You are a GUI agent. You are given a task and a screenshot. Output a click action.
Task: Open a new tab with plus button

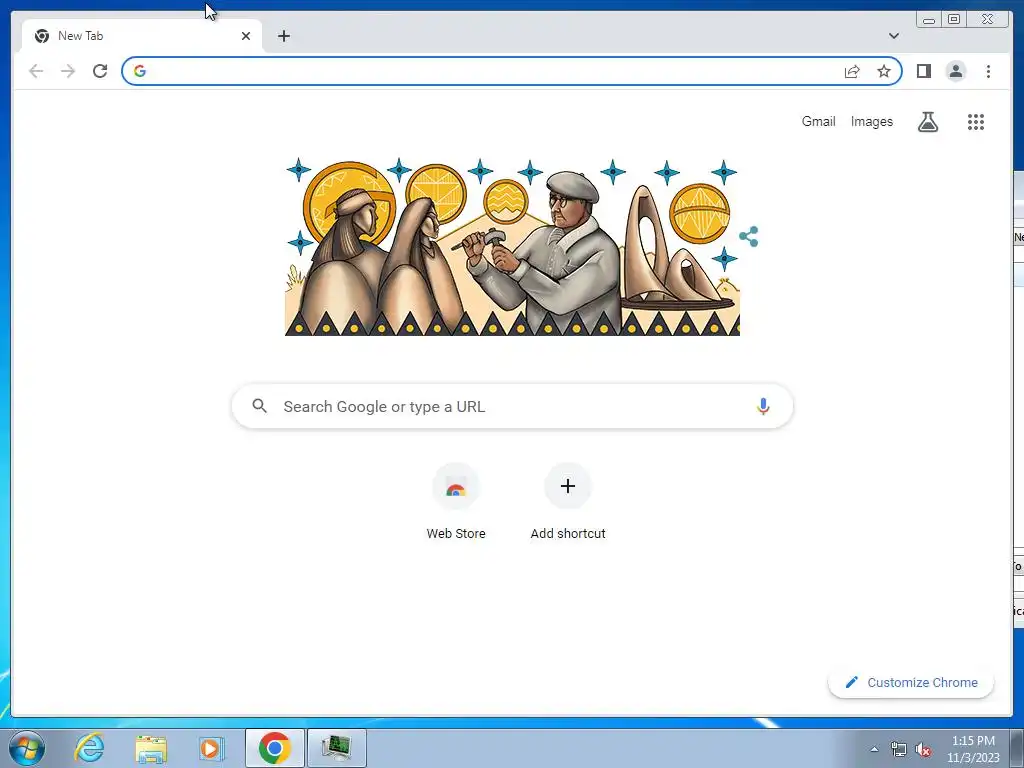tap(283, 36)
